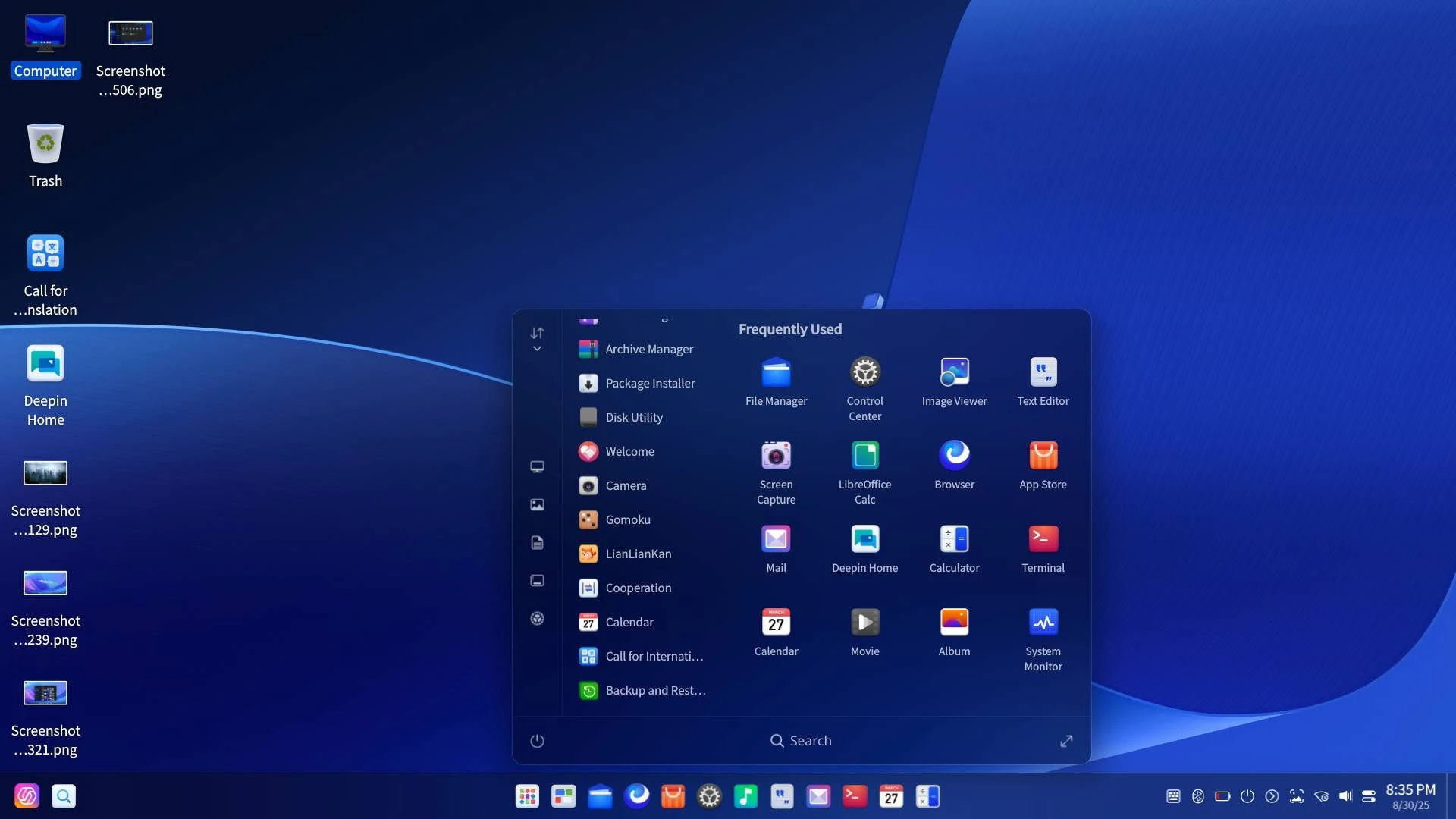Viewport: 1456px width, 819px height.
Task: Select Archive Manager in app list
Action: pyautogui.click(x=642, y=349)
